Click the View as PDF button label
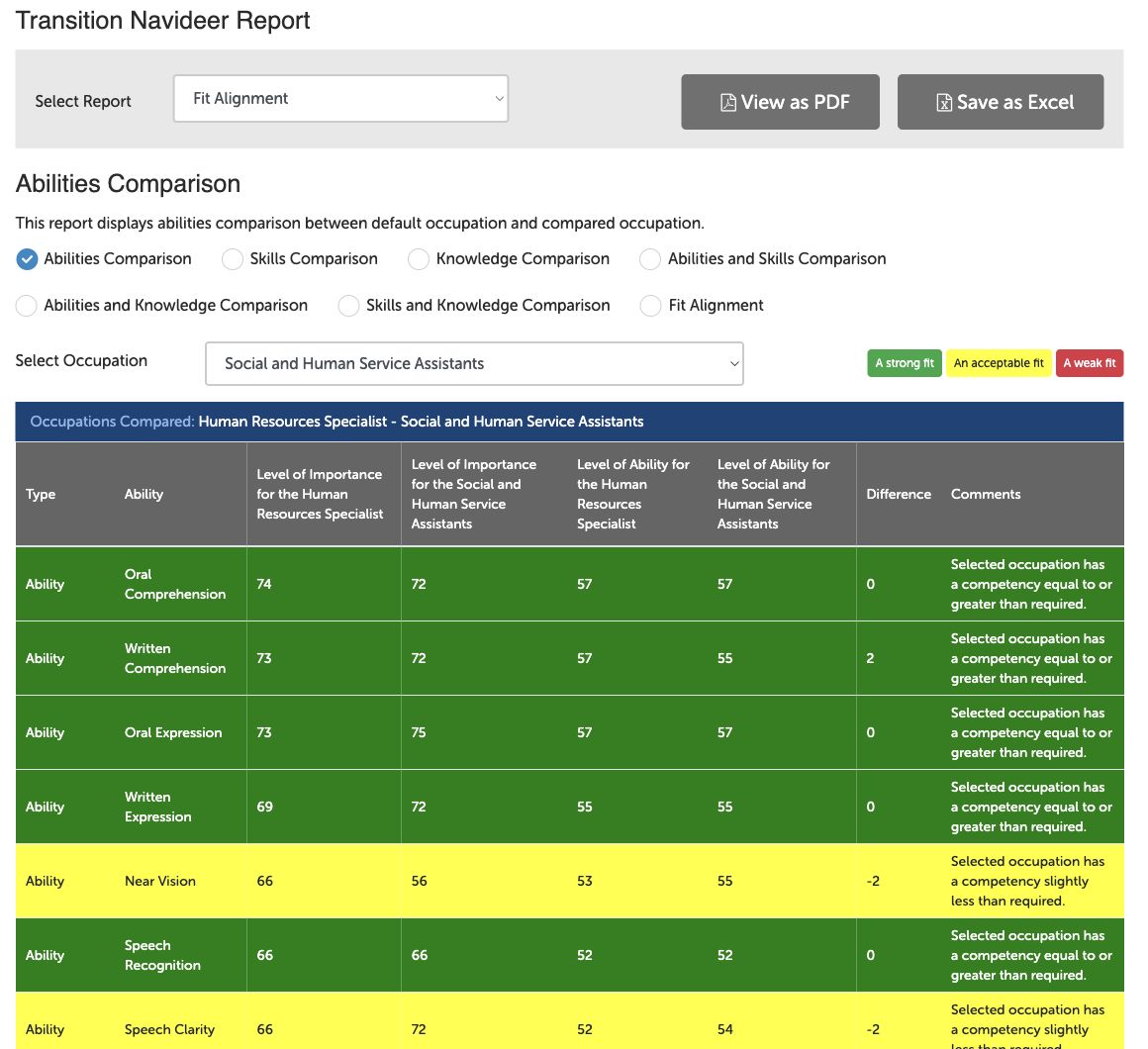 point(795,103)
